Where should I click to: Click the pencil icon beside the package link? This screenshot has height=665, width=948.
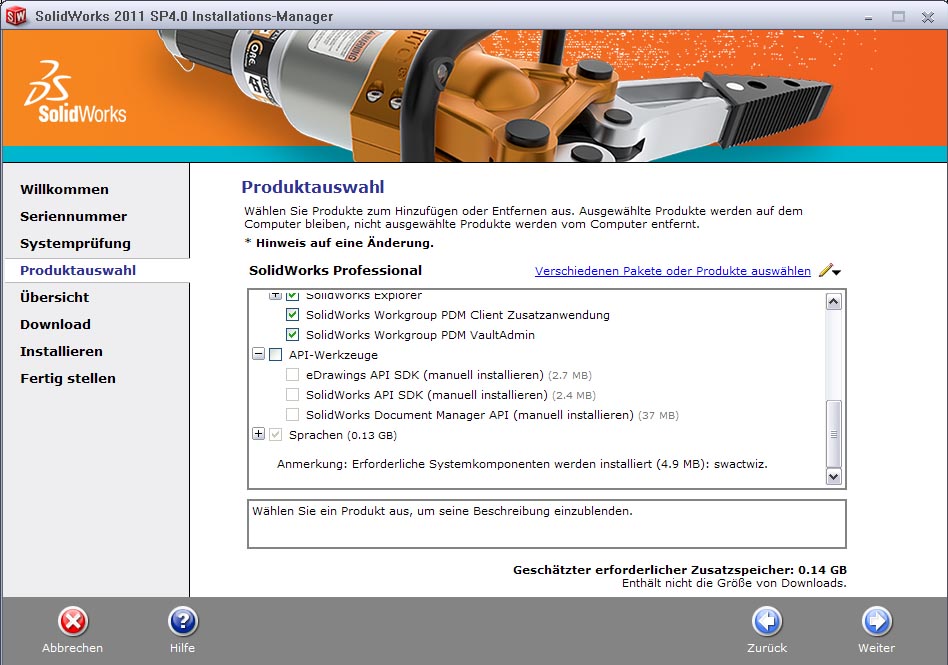[825, 270]
